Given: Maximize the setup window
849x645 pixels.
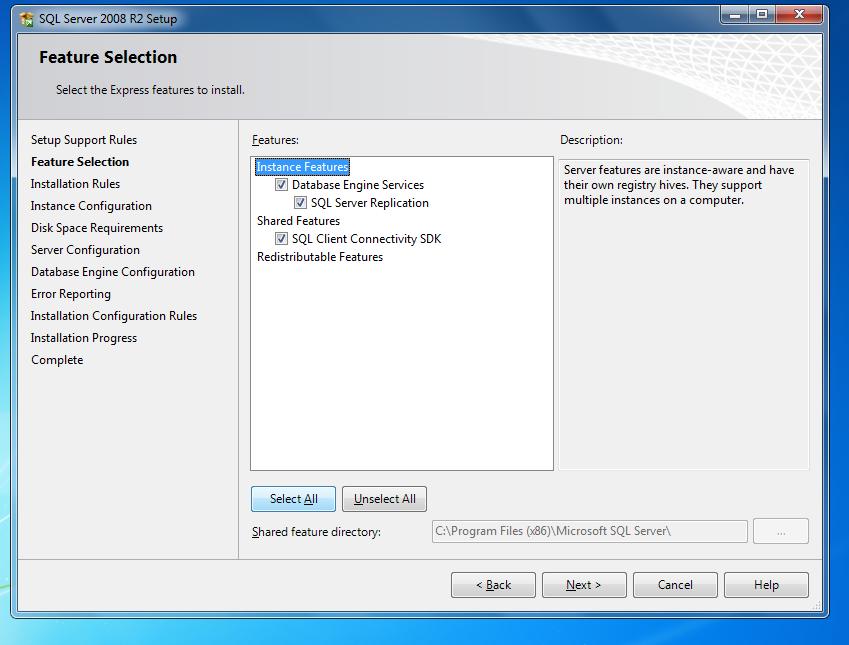Looking at the screenshot, I should point(762,15).
